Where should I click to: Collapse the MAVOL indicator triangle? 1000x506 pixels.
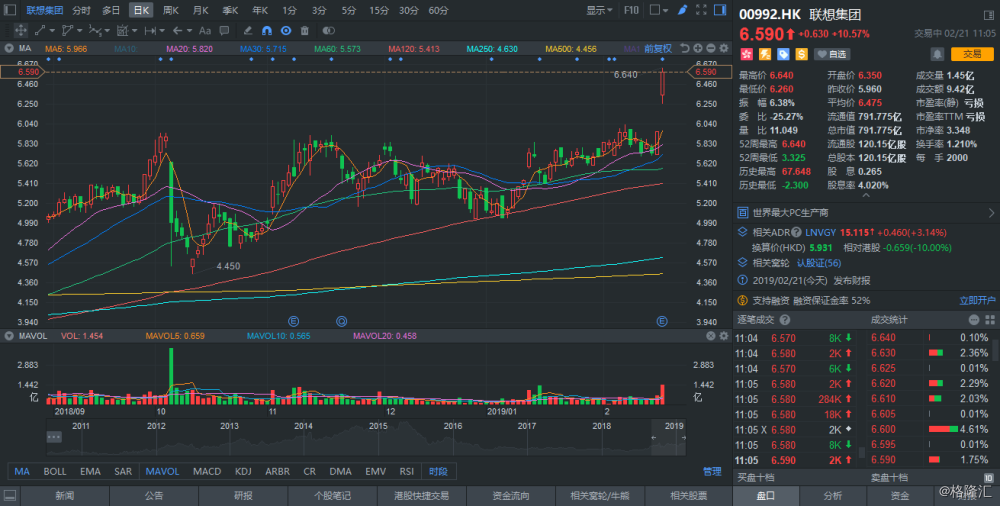[9, 336]
